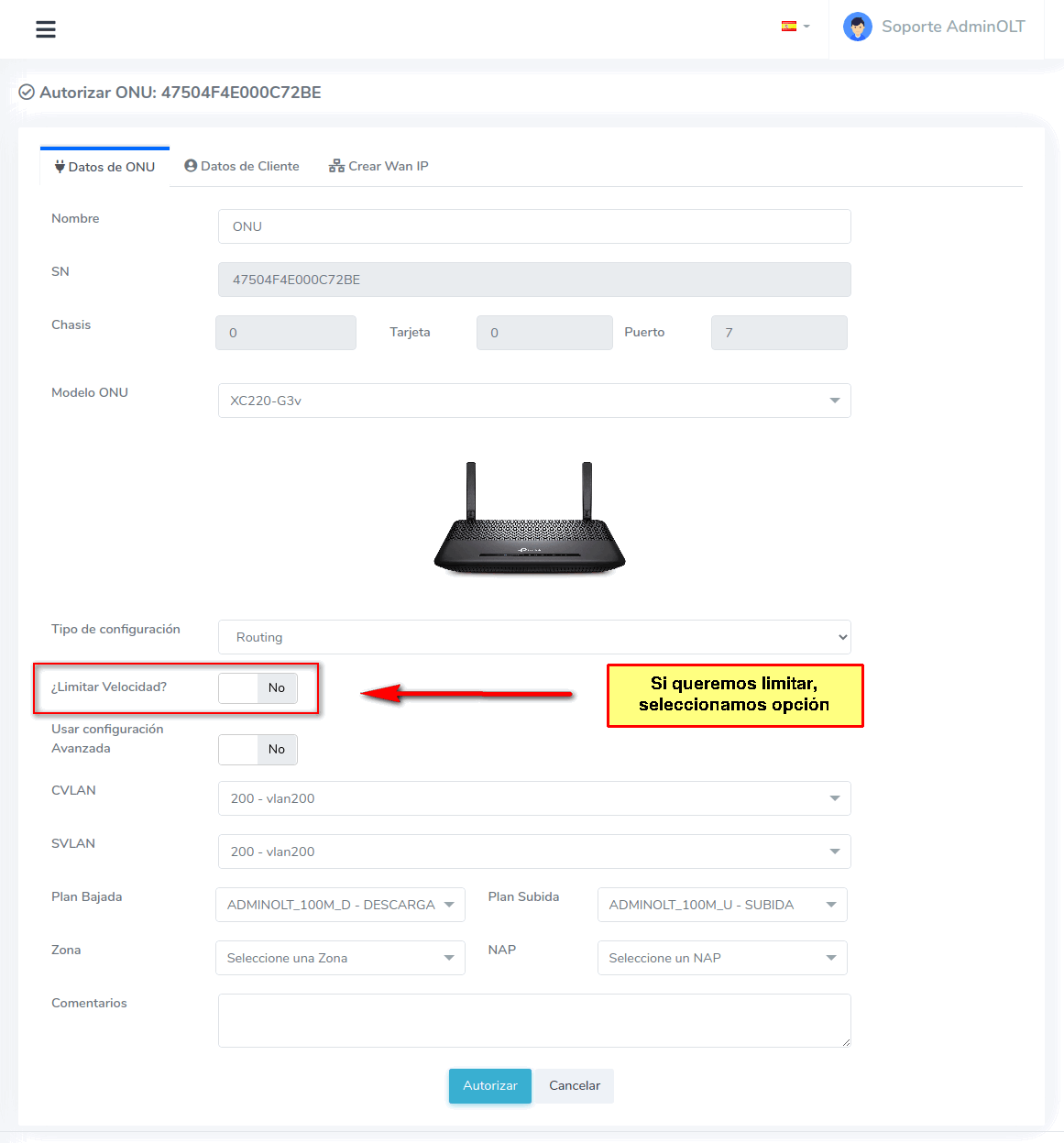Click the Cancelar button
The height and width of the screenshot is (1143, 1064).
coord(575,1086)
